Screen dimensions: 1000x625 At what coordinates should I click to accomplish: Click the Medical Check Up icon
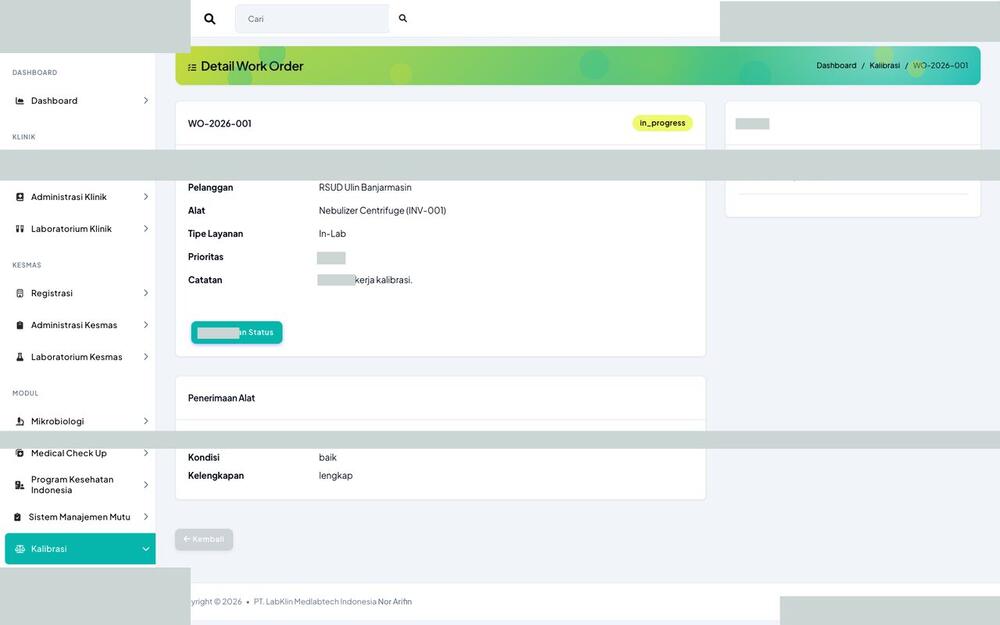click(x=20, y=453)
